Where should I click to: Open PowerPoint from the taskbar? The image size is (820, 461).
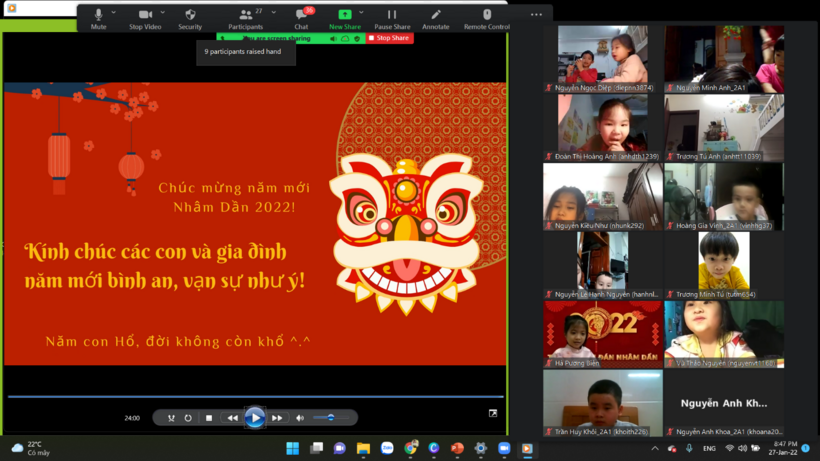(457, 448)
